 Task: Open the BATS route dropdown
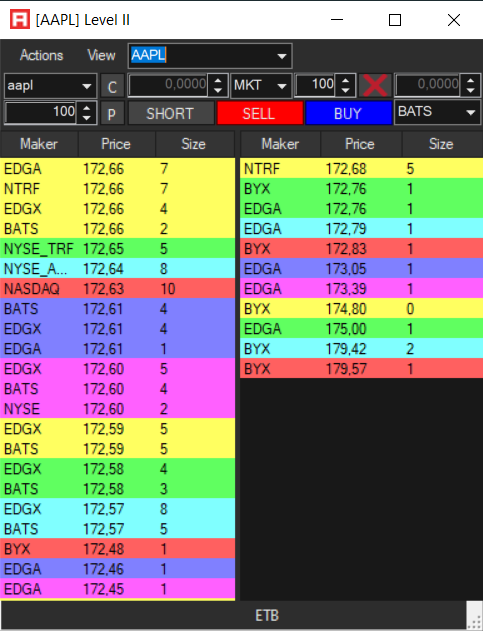438,112
